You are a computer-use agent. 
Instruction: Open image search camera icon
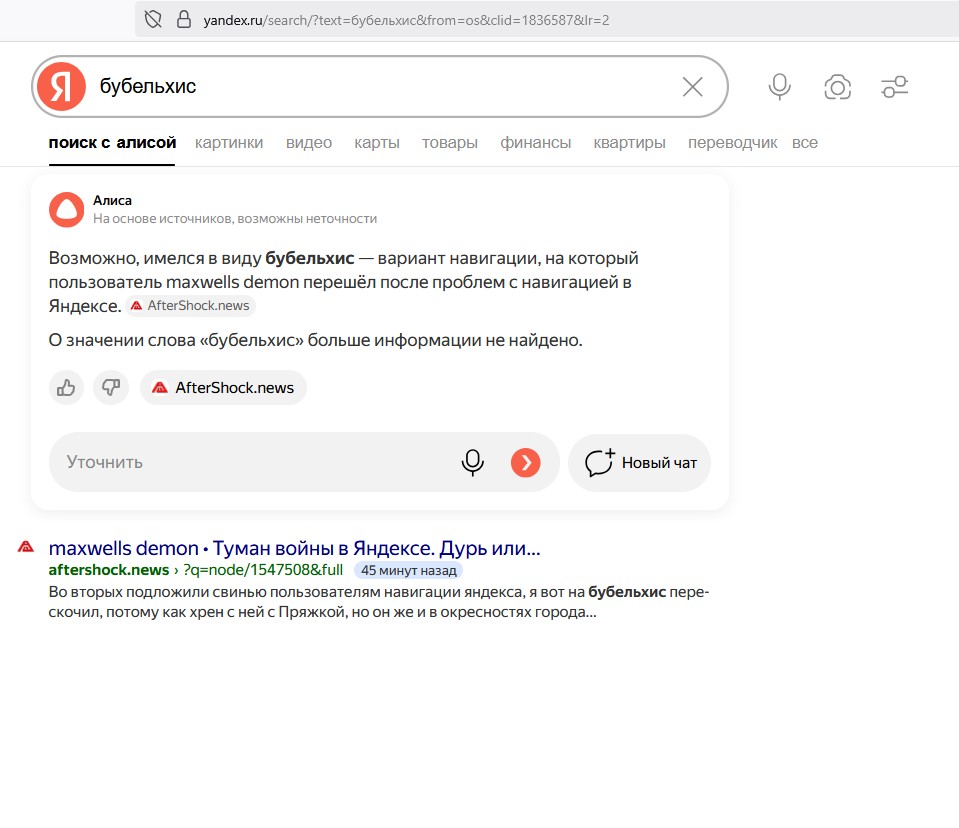coord(837,87)
